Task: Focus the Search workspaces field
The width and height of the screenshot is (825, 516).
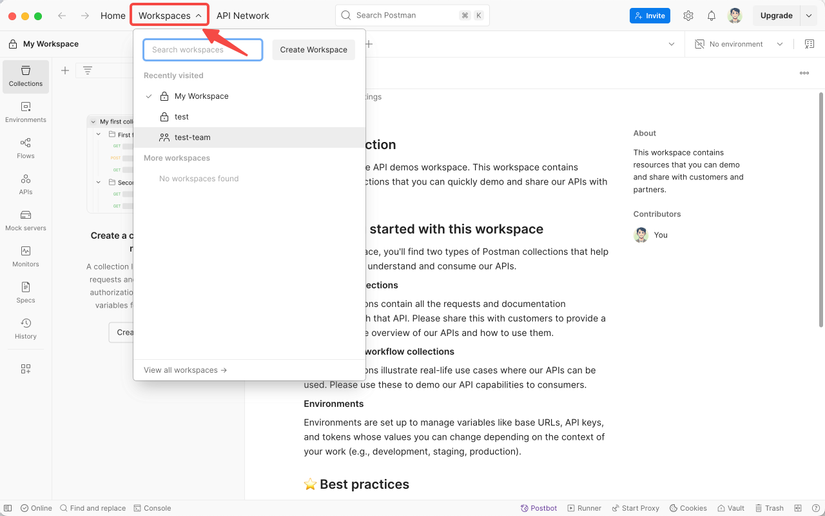Action: tap(203, 50)
